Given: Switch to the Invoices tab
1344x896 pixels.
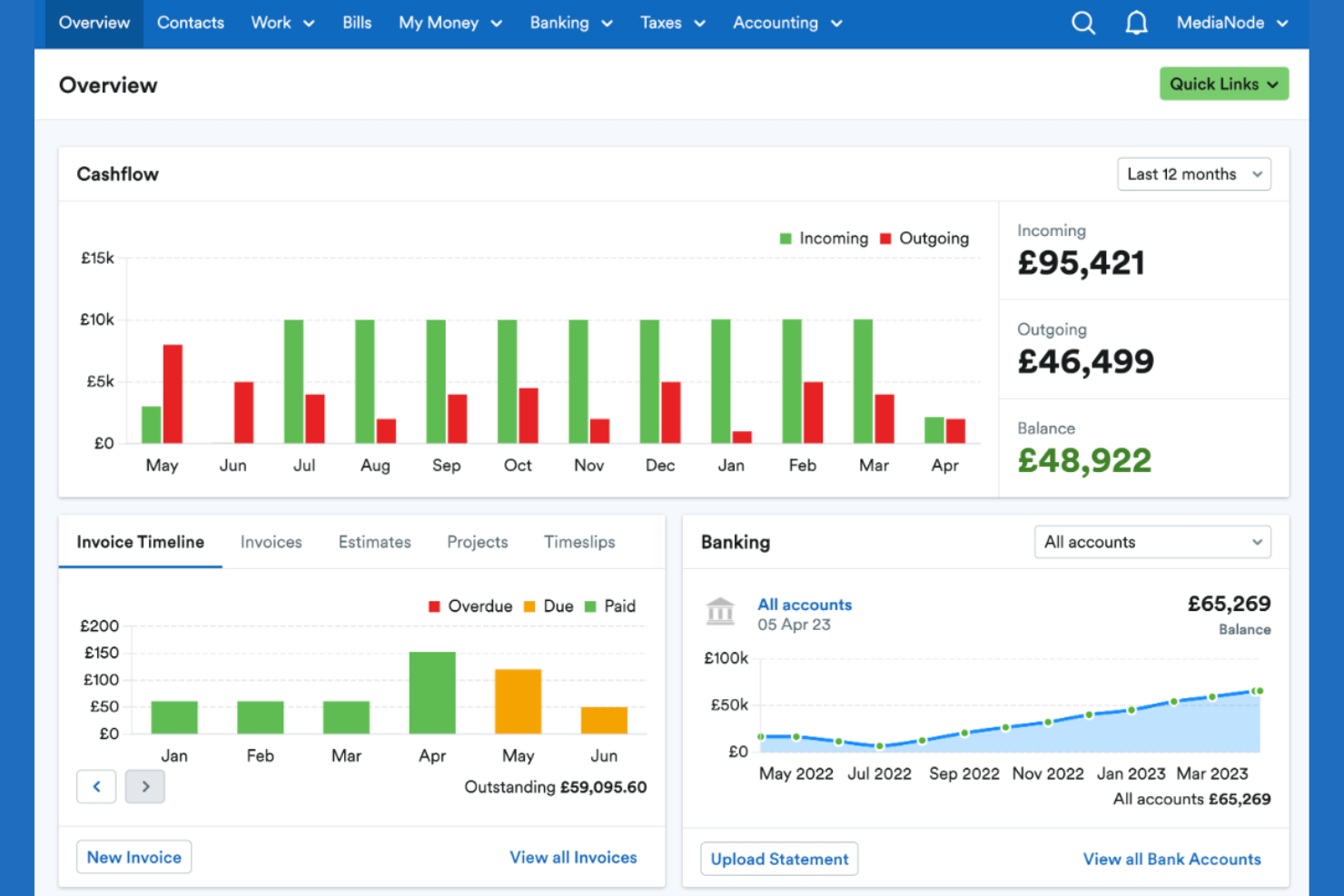Looking at the screenshot, I should [272, 542].
